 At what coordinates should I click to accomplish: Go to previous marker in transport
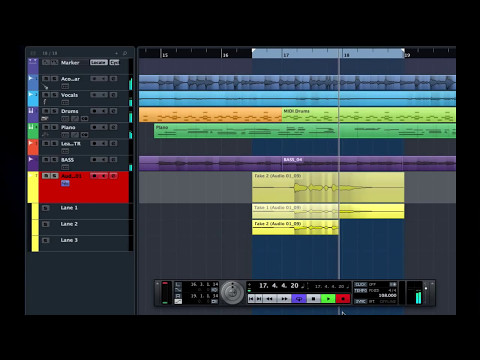point(251,298)
